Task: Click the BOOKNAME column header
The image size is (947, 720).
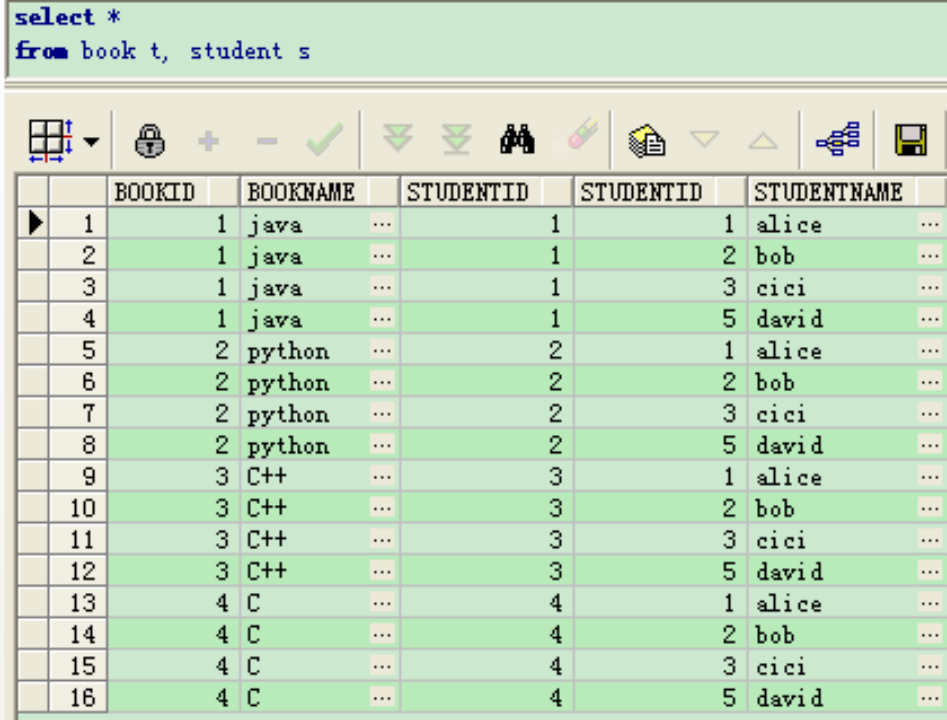Action: [319, 192]
